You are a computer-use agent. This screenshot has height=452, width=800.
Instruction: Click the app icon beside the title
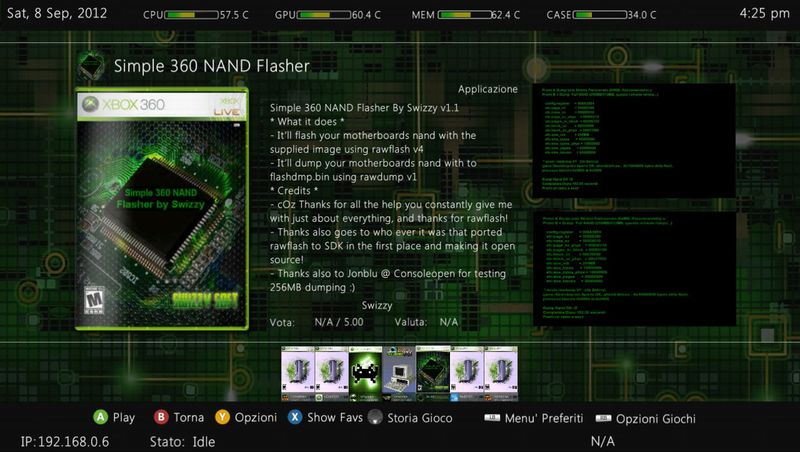pos(94,66)
